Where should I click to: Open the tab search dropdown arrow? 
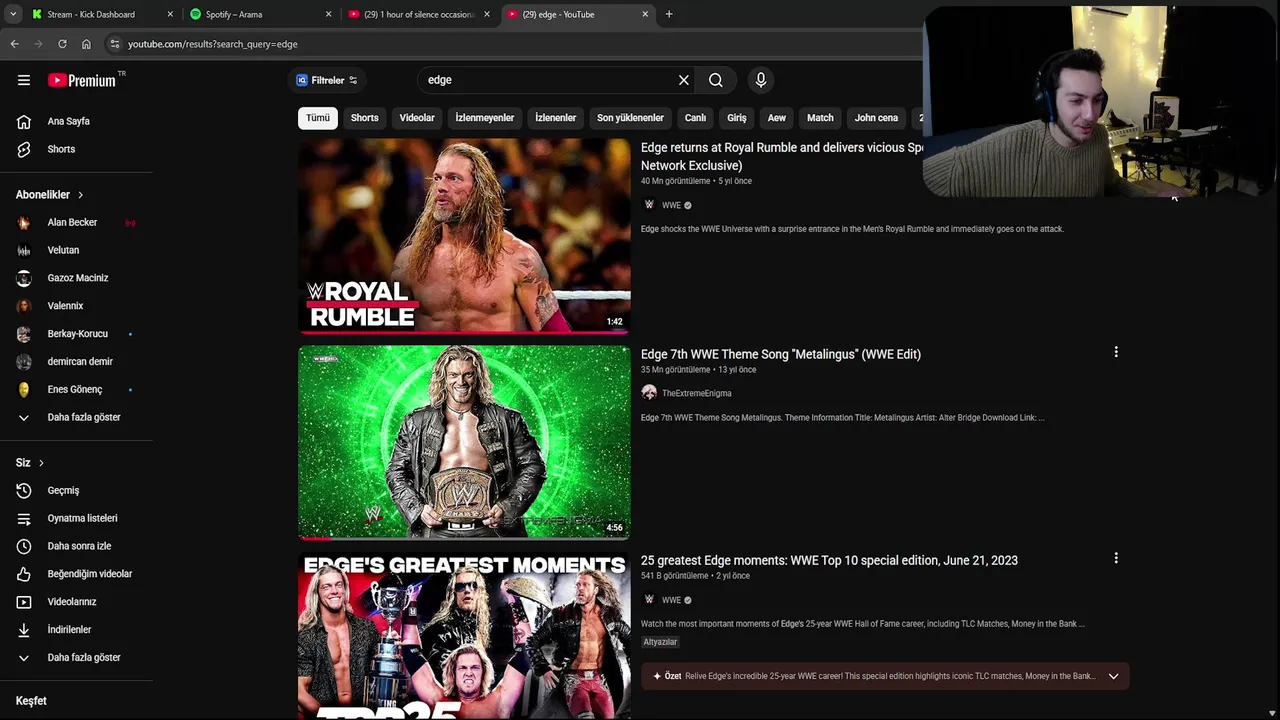[x=12, y=14]
